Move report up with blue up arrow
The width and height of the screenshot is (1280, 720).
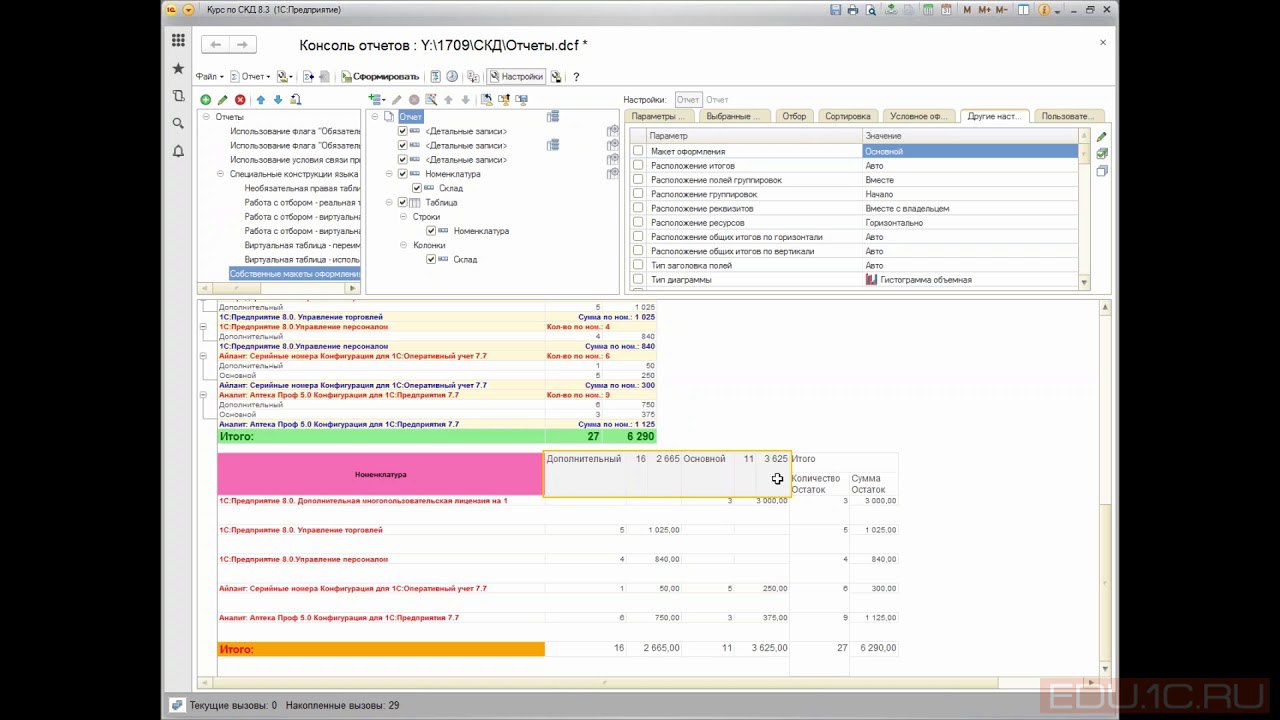coord(261,100)
